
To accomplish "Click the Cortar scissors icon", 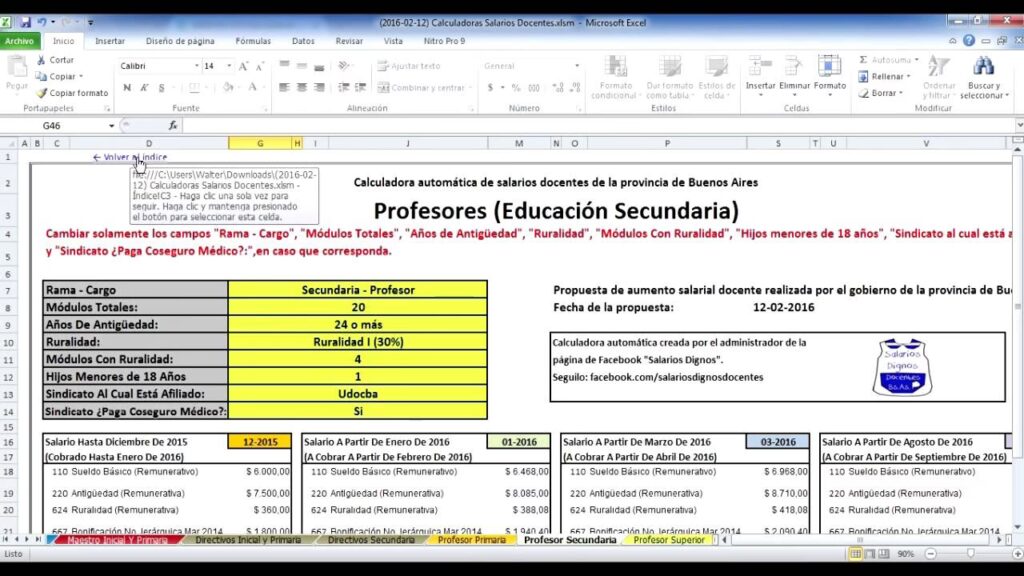I will pyautogui.click(x=39, y=60).
